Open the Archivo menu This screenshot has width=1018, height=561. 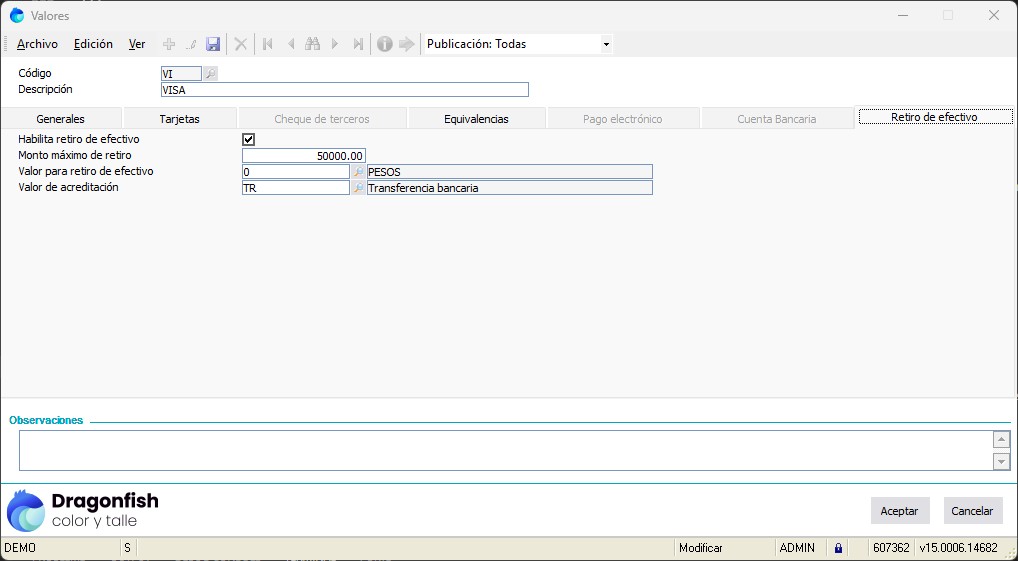coord(38,44)
